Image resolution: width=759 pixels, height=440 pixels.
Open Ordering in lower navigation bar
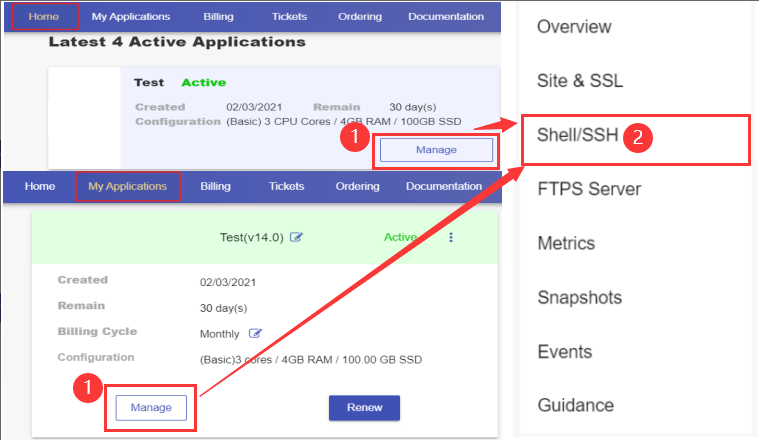point(357,186)
